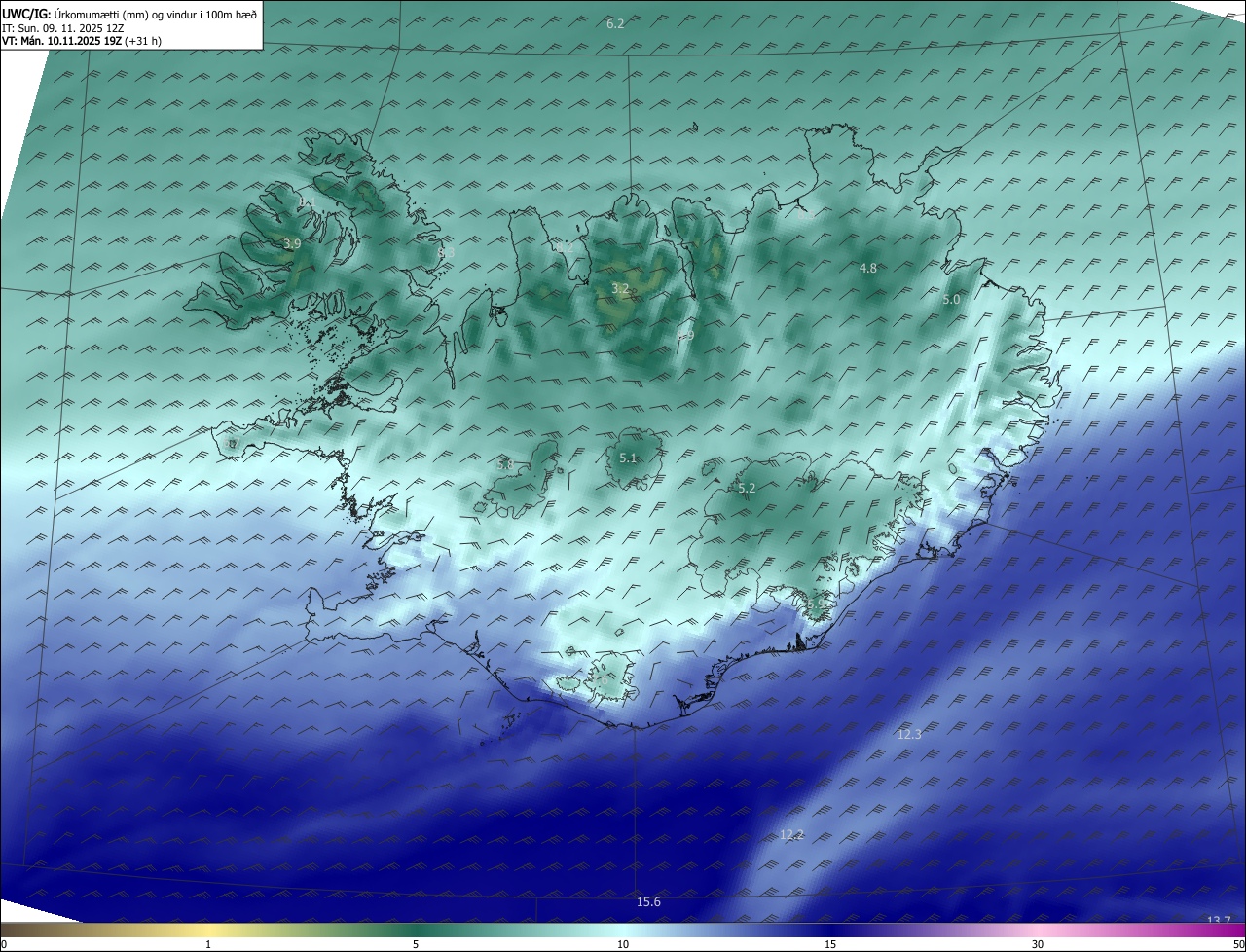Image resolution: width=1246 pixels, height=952 pixels.
Task: Click the 5.0 value label on the map
Action: point(951,300)
